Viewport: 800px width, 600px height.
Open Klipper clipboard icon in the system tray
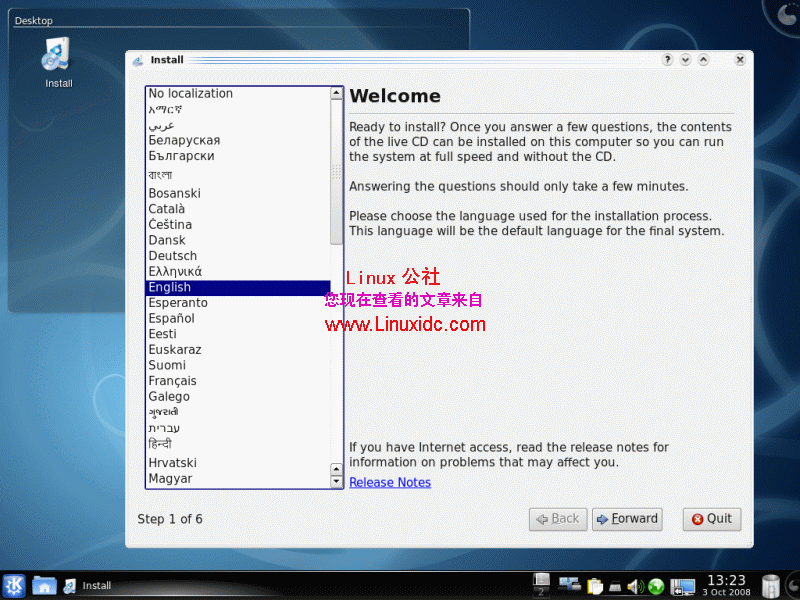point(596,586)
